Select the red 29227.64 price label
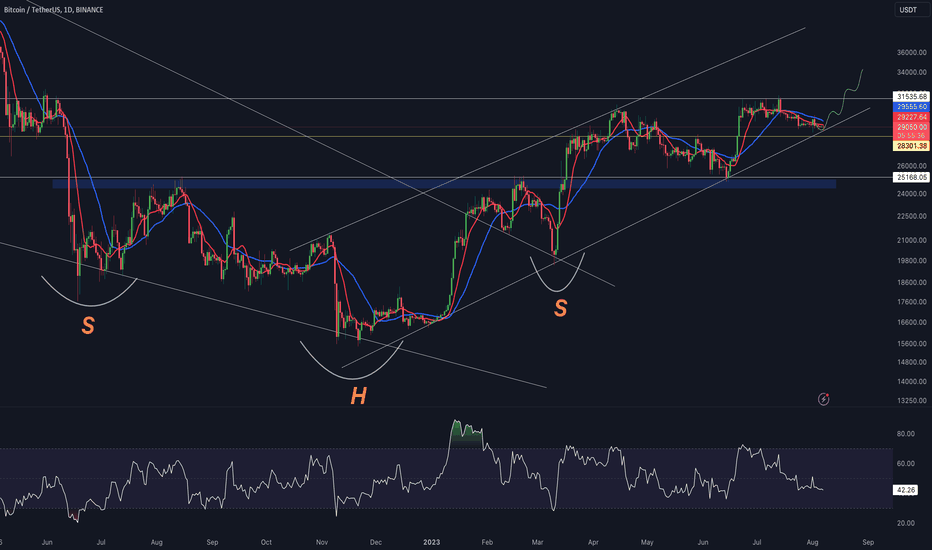 pos(912,117)
